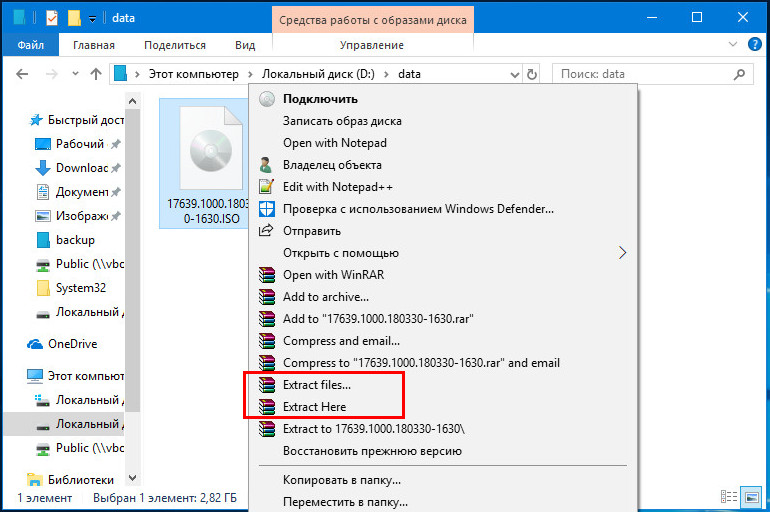This screenshot has height=512, width=770.
Task: Switch to details view layout icon
Action: 729,497
